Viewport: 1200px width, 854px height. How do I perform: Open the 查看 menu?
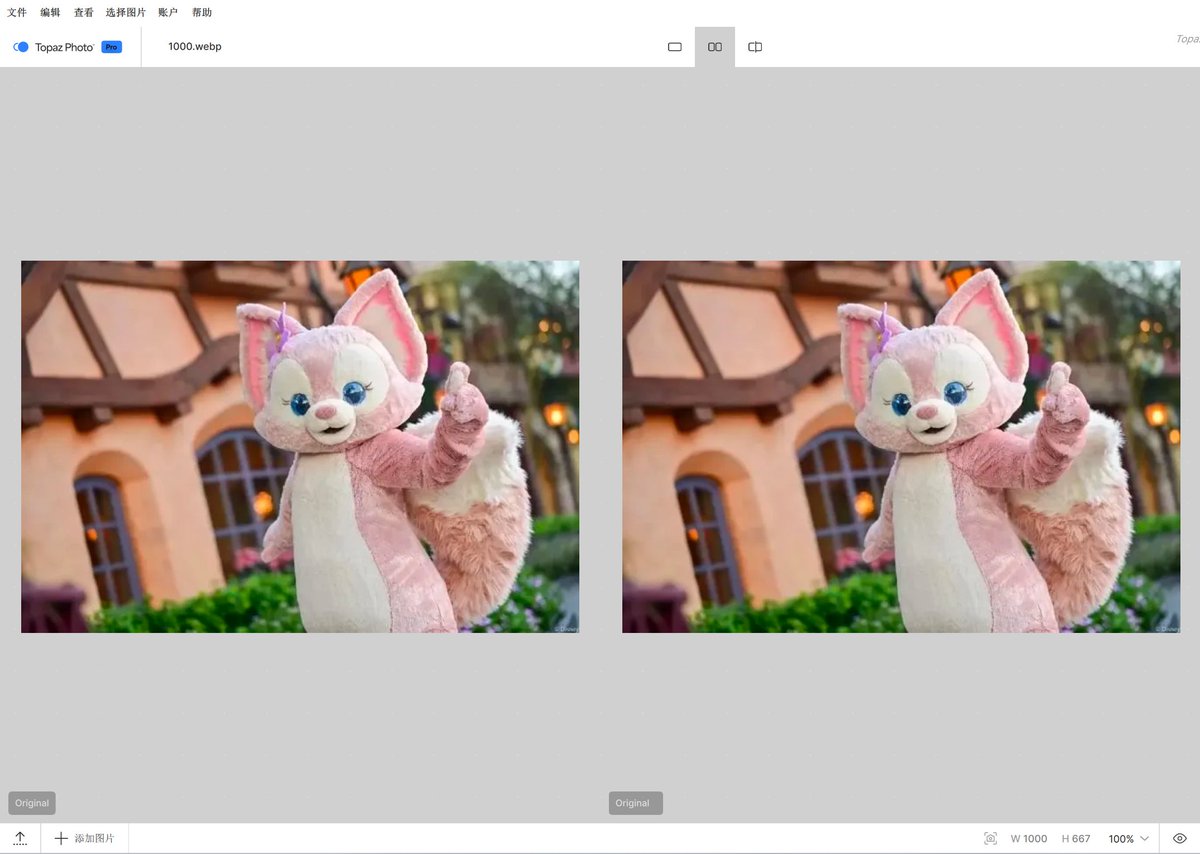pyautogui.click(x=83, y=13)
